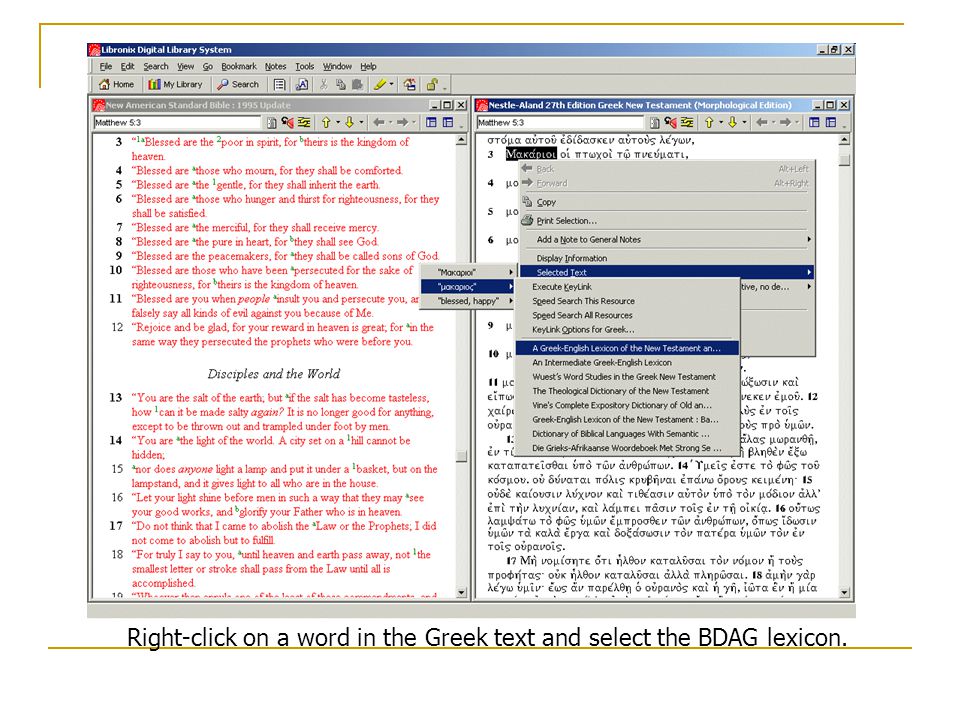Click the Matthew 5:3 reference box in NASB

point(178,122)
